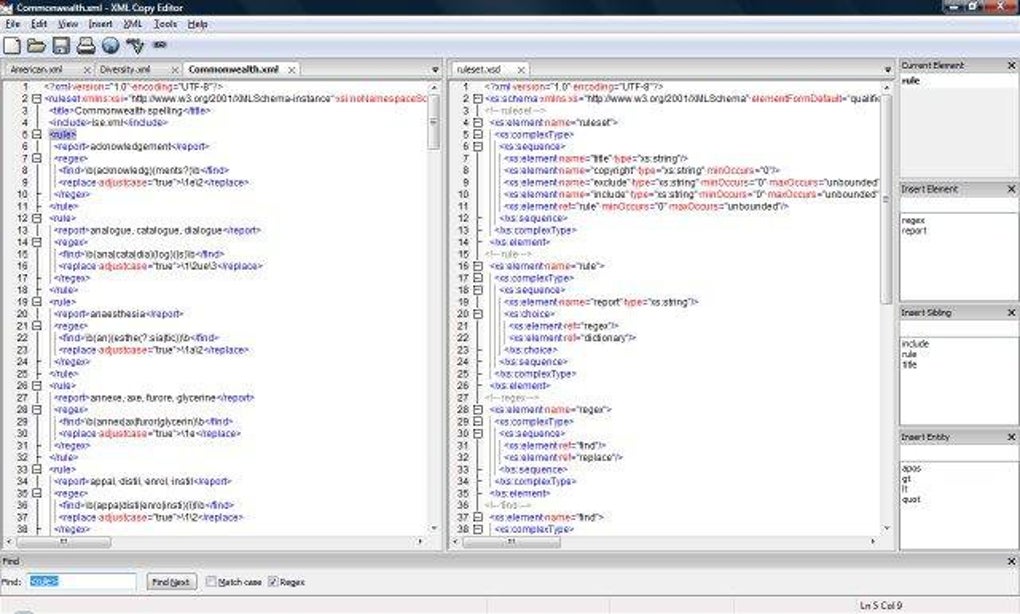The width and height of the screenshot is (1020, 614).
Task: Open search with the binoculars toolbar icon
Action: pos(159,46)
